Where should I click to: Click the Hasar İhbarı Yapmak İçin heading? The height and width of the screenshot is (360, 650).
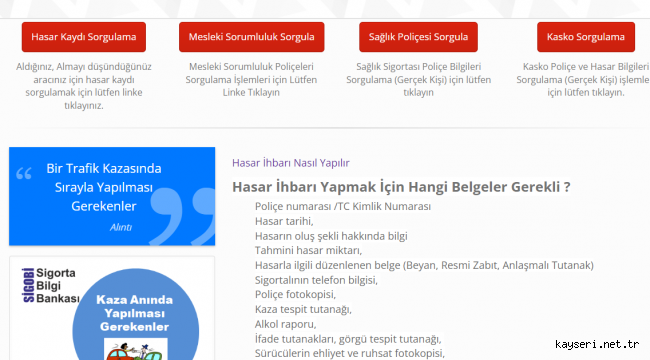401,187
